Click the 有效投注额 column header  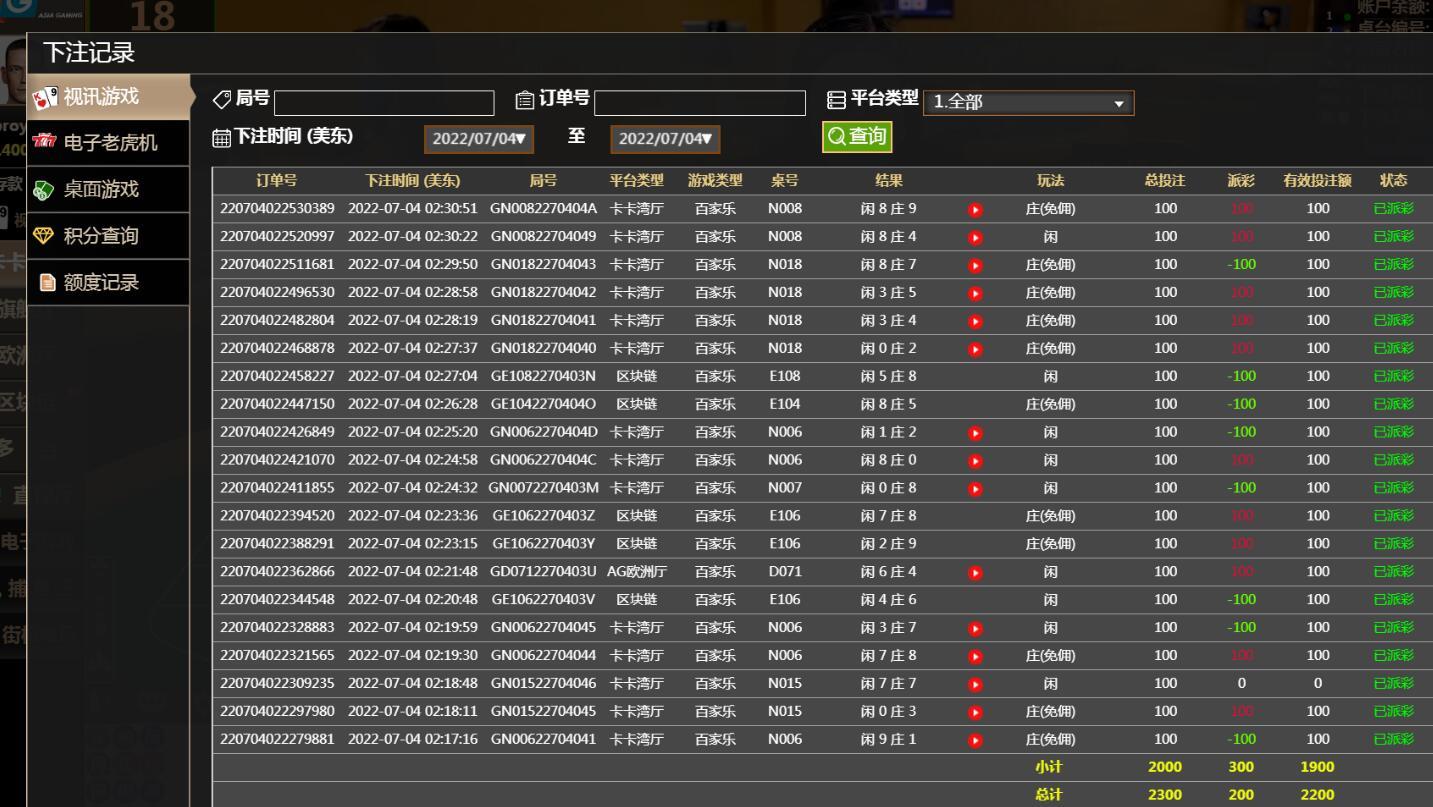[x=1317, y=181]
